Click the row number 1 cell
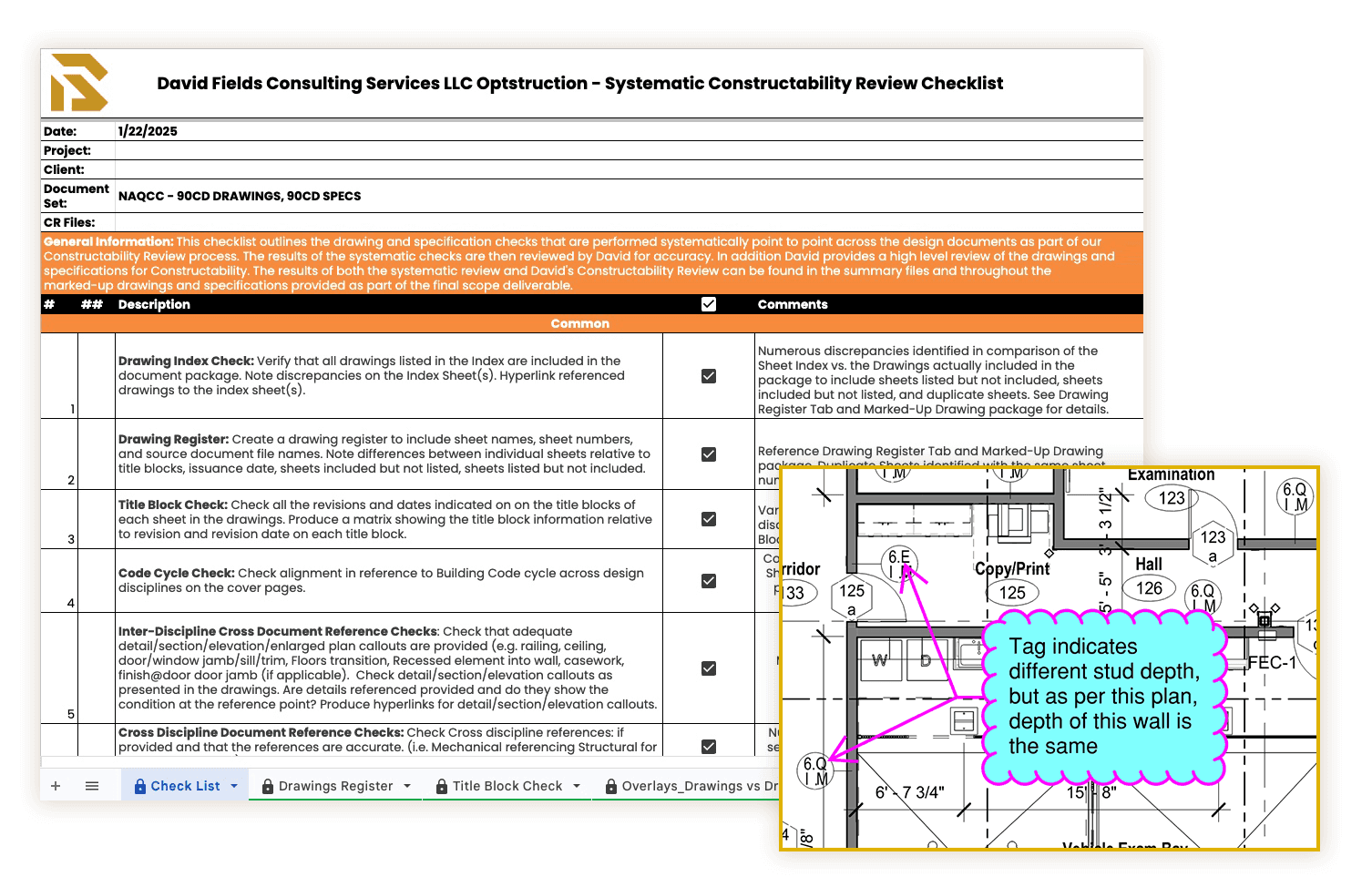Viewport: 1372px width, 887px height. pyautogui.click(x=59, y=375)
